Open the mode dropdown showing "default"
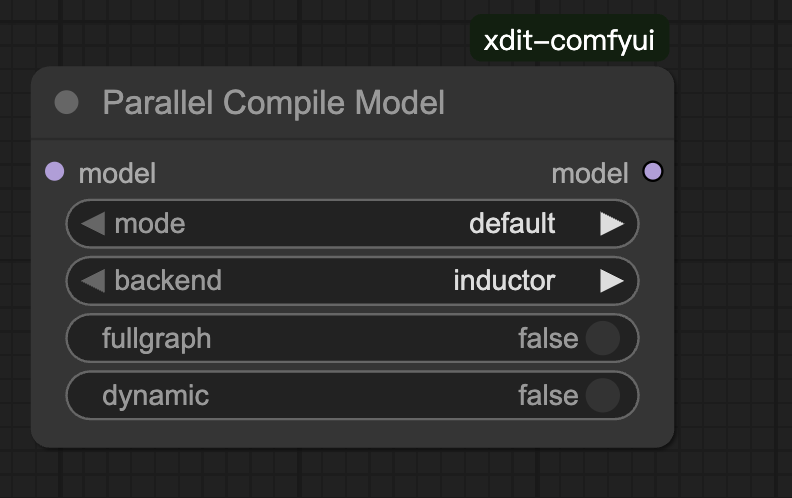This screenshot has width=792, height=498. (512, 223)
